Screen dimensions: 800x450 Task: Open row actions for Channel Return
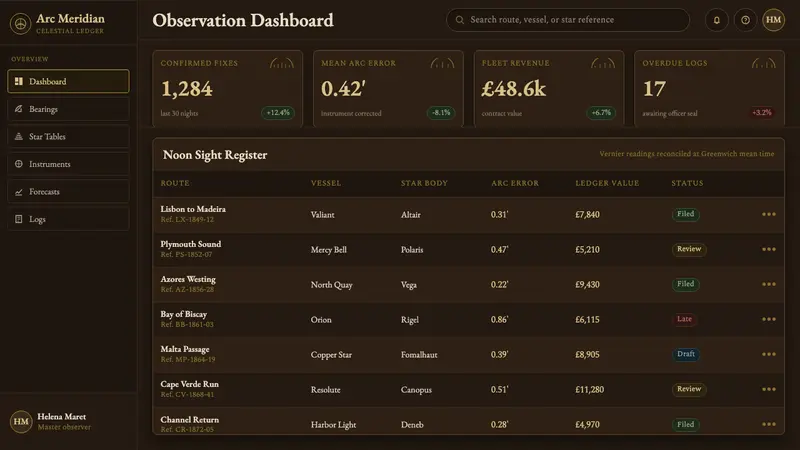click(x=769, y=424)
